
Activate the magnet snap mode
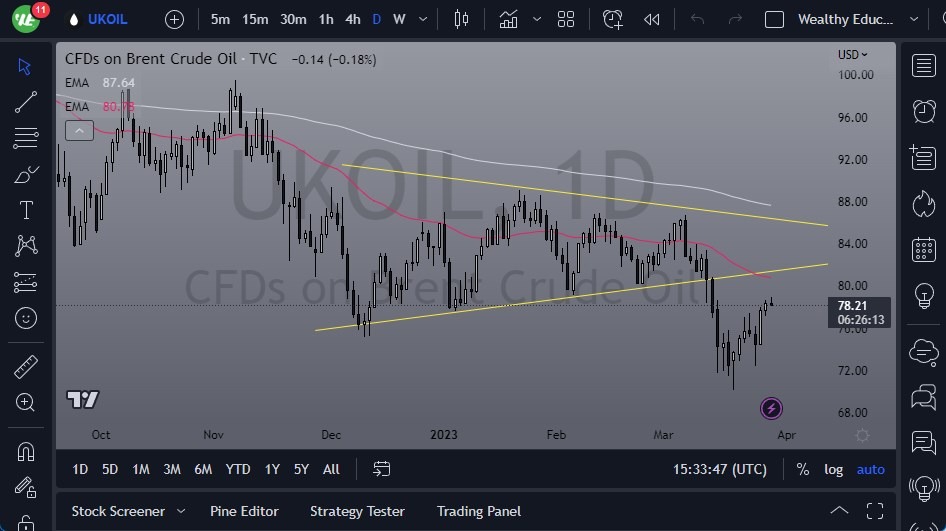pos(26,452)
